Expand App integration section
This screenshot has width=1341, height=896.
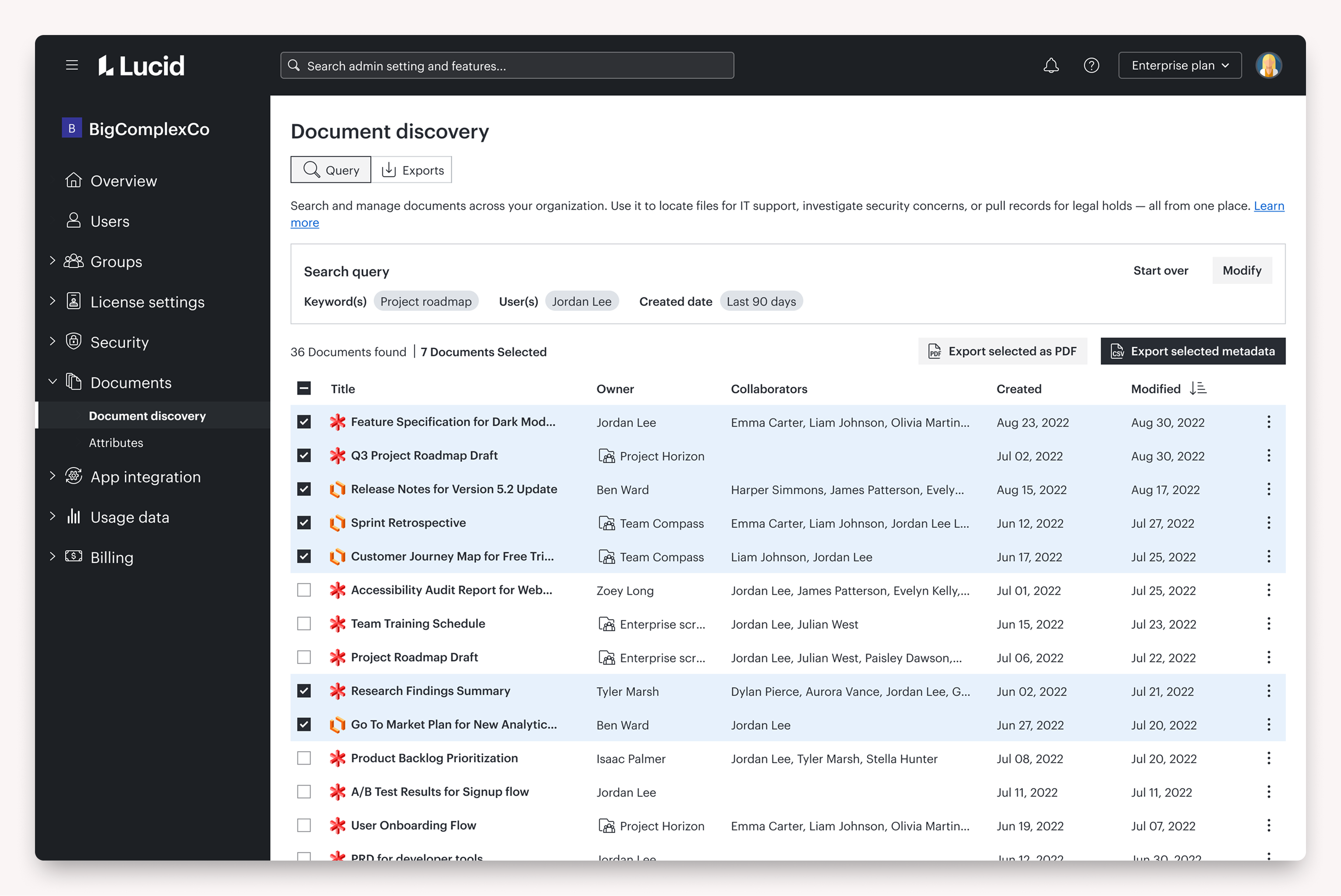[53, 476]
